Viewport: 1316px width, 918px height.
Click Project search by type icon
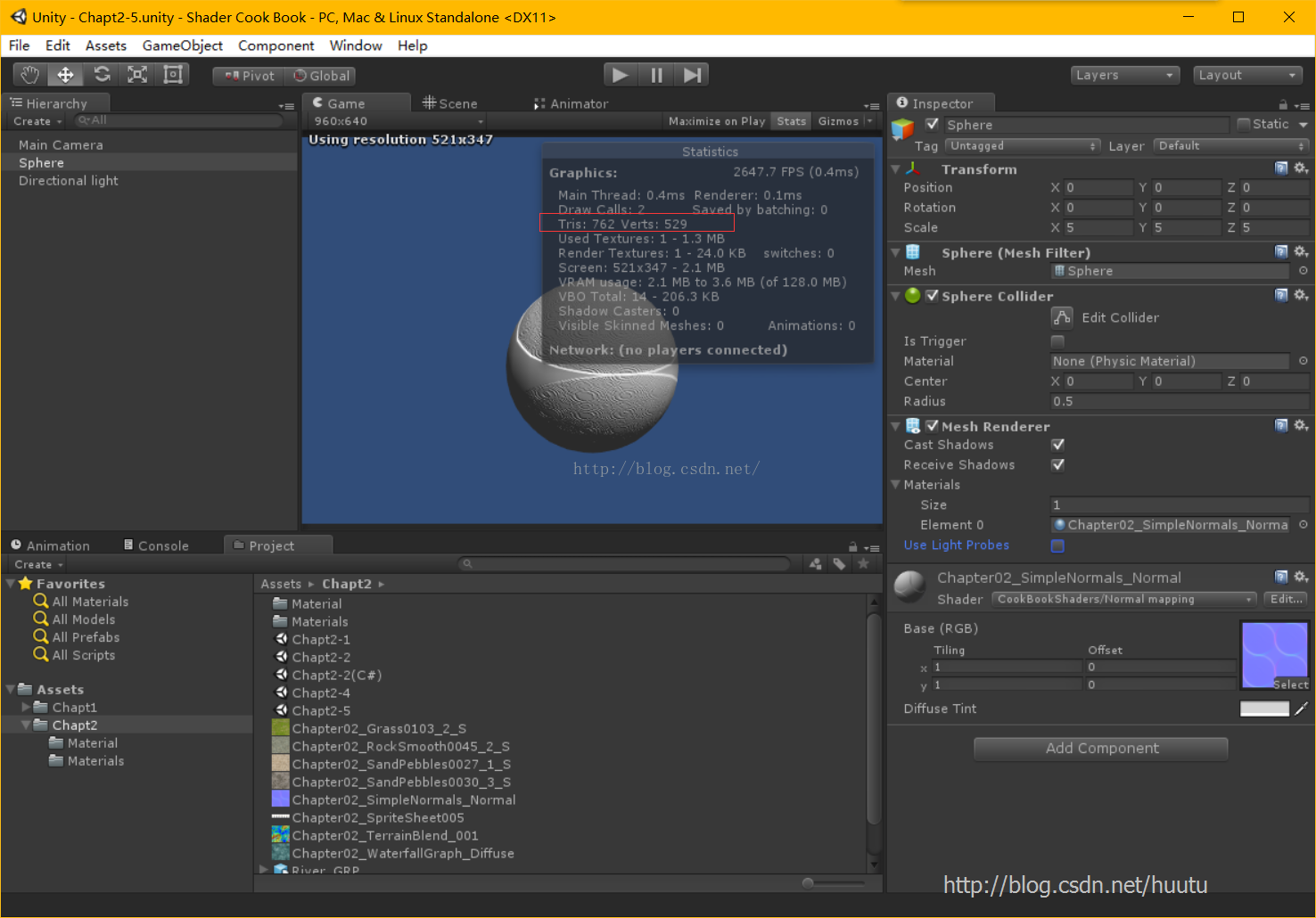click(815, 564)
